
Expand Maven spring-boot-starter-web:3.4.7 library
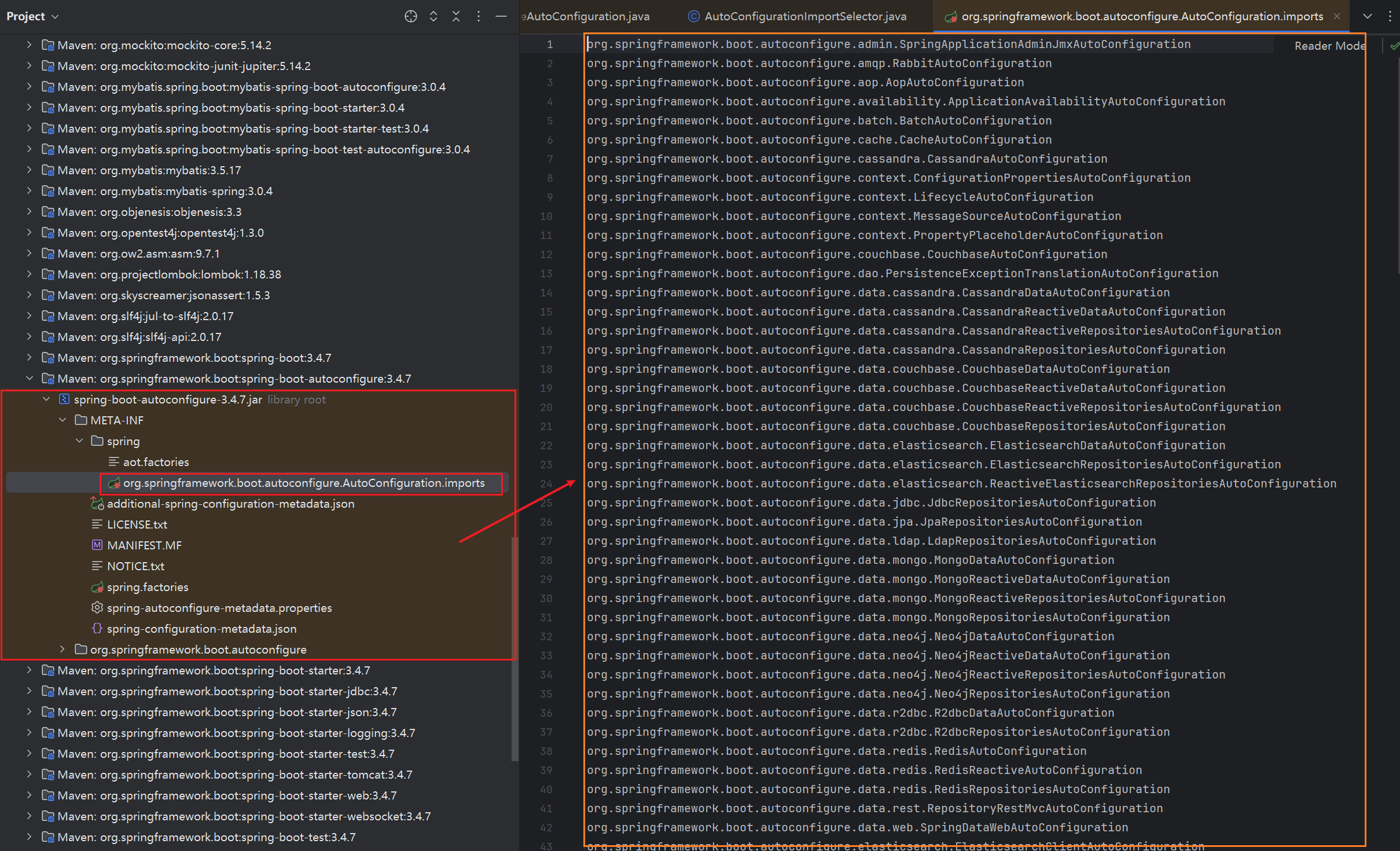[30, 795]
